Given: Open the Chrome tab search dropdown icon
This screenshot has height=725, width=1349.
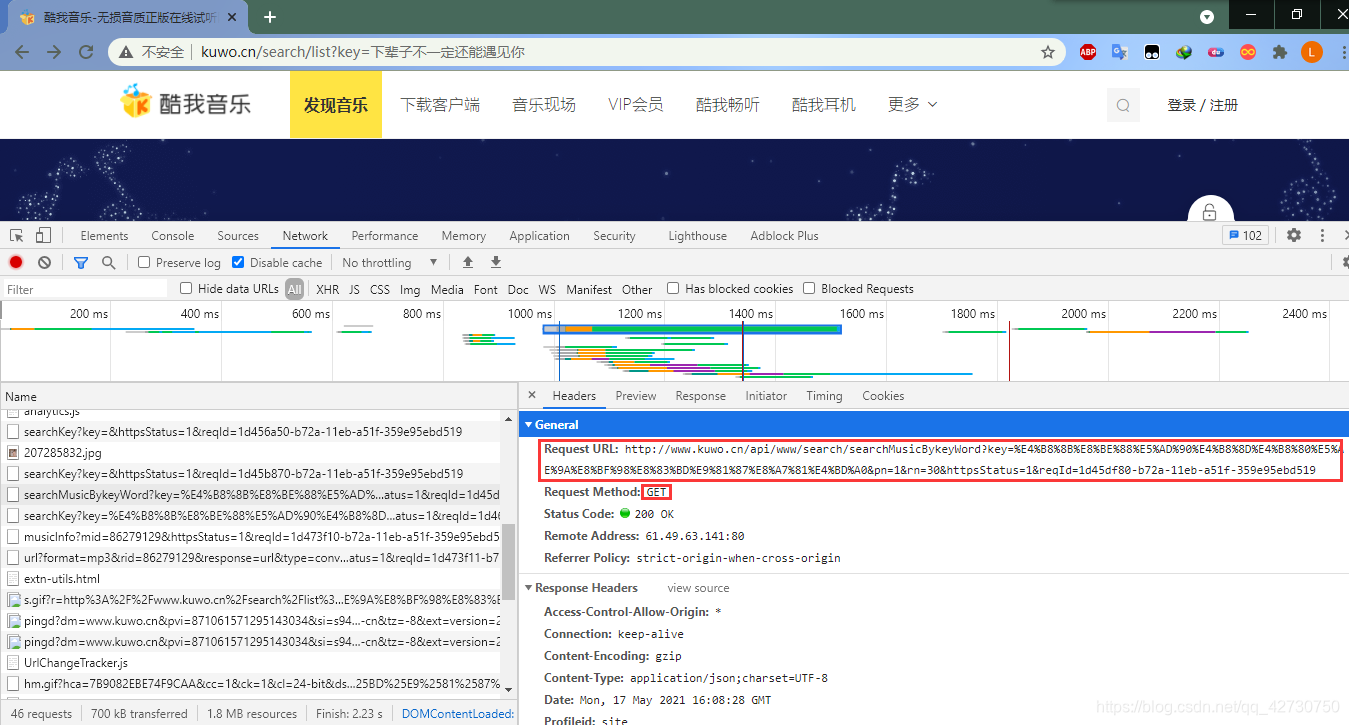Looking at the screenshot, I should coord(1207,17).
